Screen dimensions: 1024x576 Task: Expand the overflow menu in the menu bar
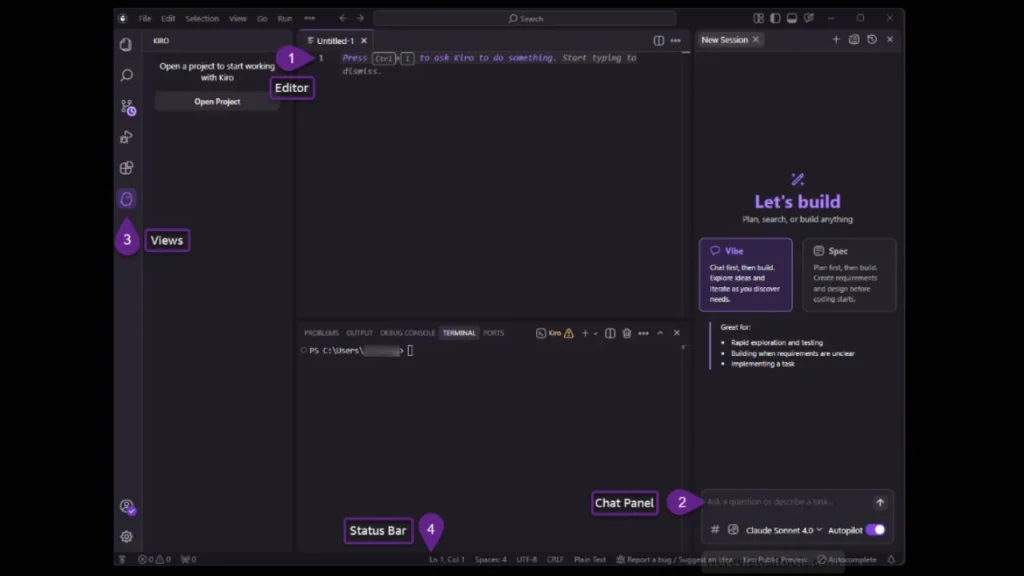click(x=310, y=18)
